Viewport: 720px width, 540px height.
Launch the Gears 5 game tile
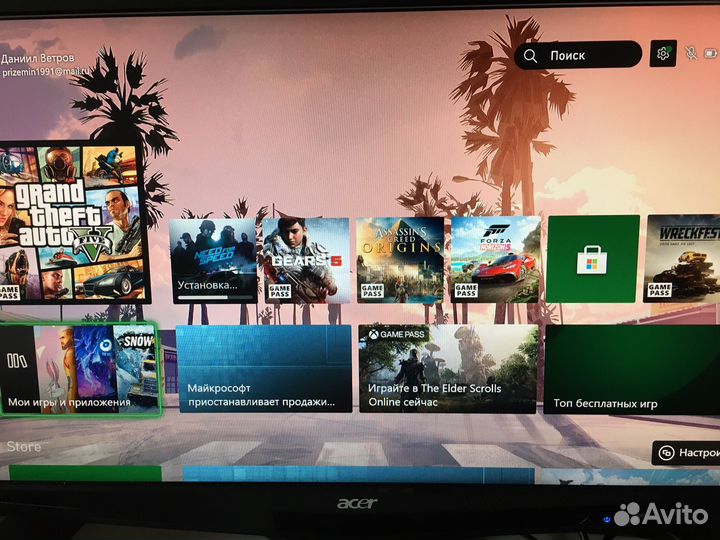tap(306, 260)
